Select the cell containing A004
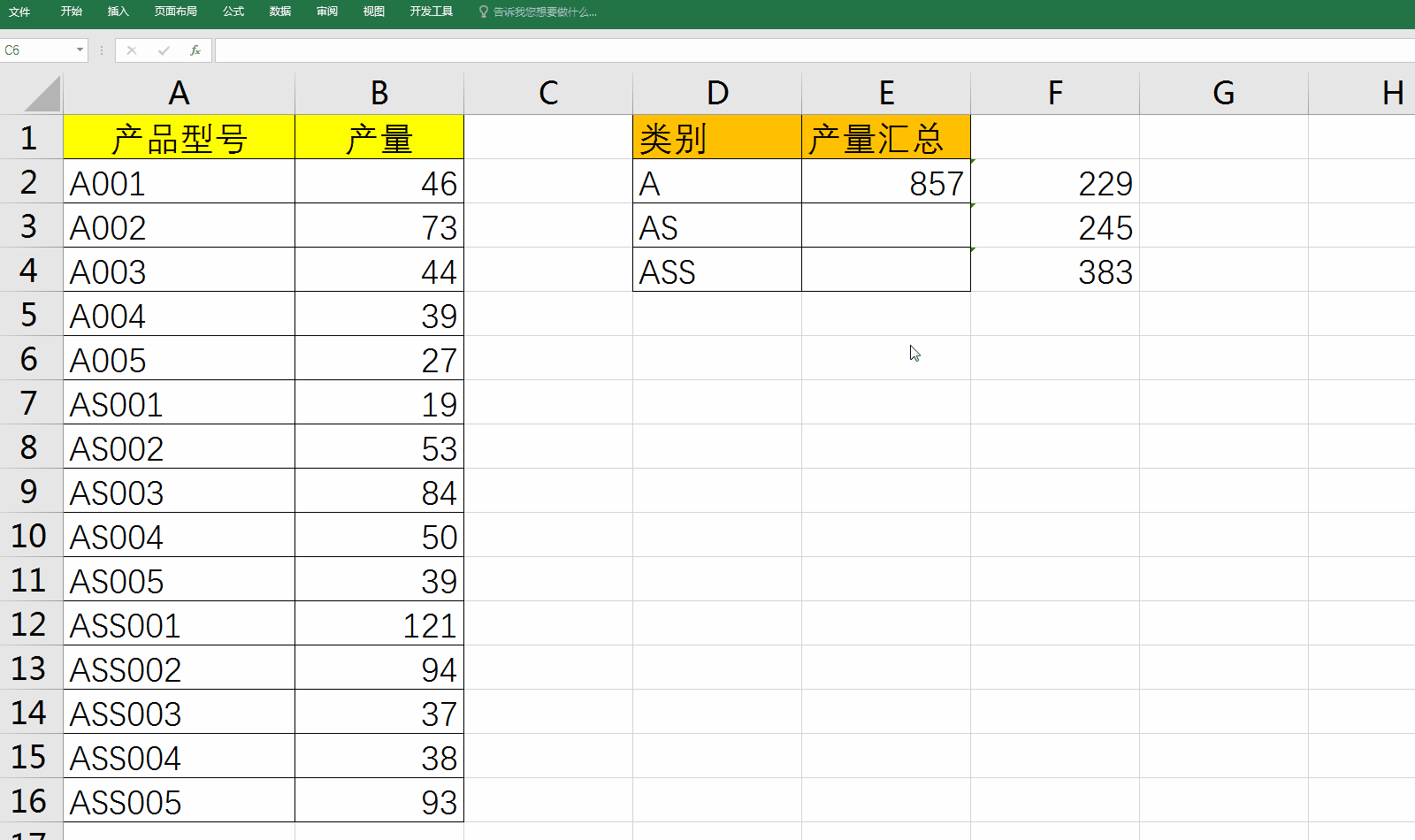This screenshot has height=840, width=1415. tap(179, 314)
